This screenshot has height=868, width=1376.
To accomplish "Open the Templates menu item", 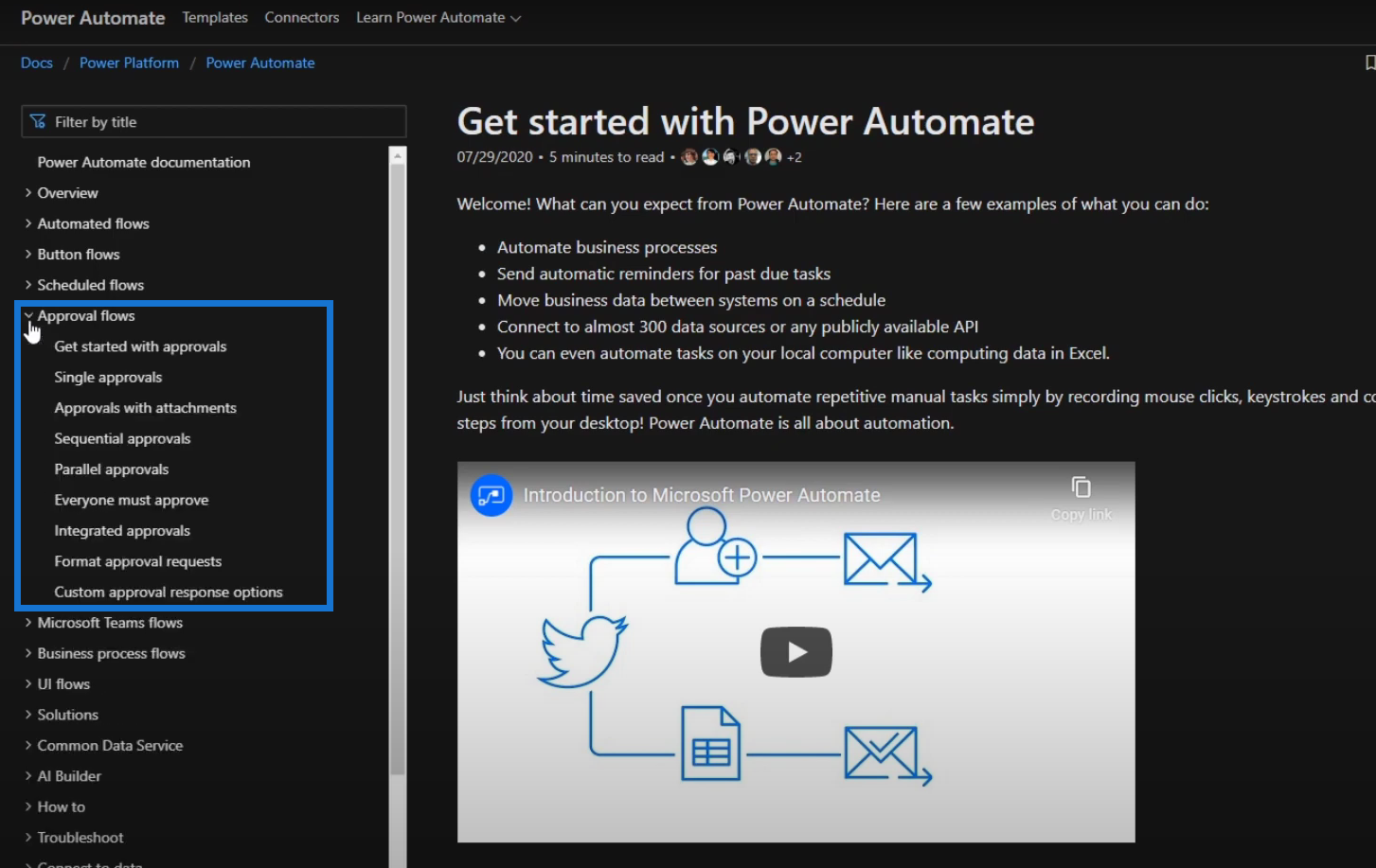I will coord(215,17).
